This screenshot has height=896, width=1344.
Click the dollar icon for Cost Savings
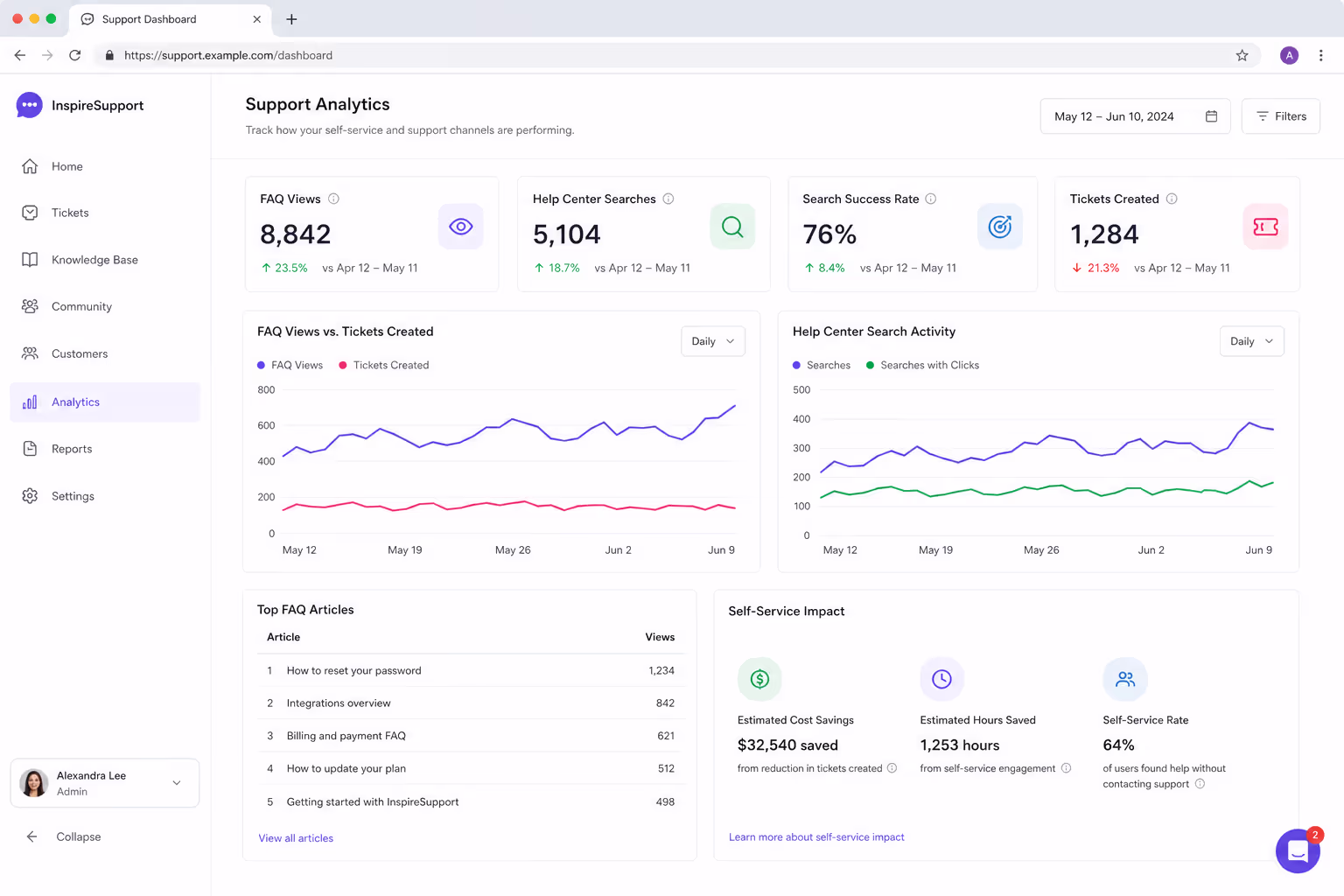(759, 679)
